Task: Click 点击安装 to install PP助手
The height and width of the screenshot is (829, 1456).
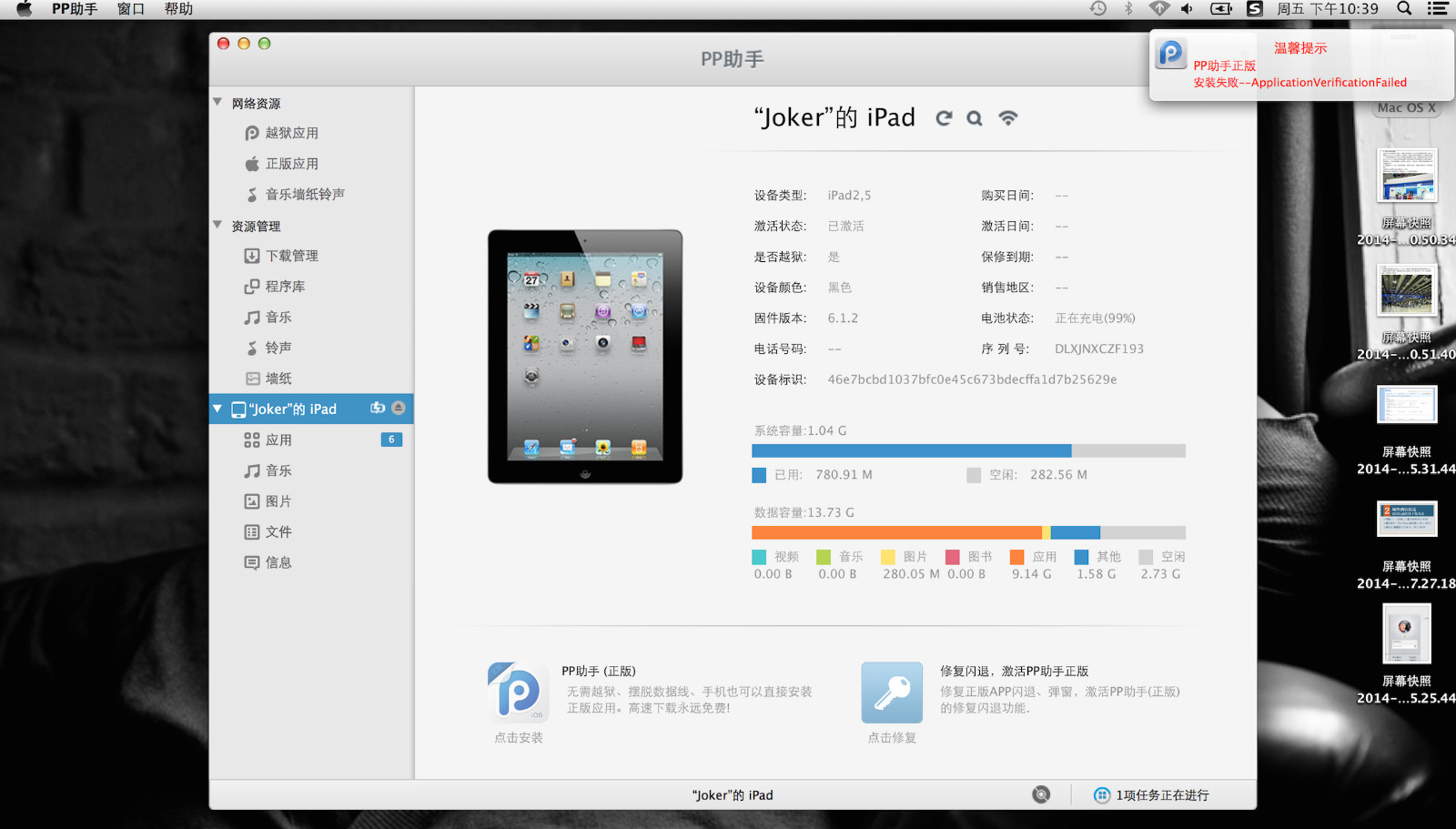Action: pyautogui.click(x=519, y=738)
